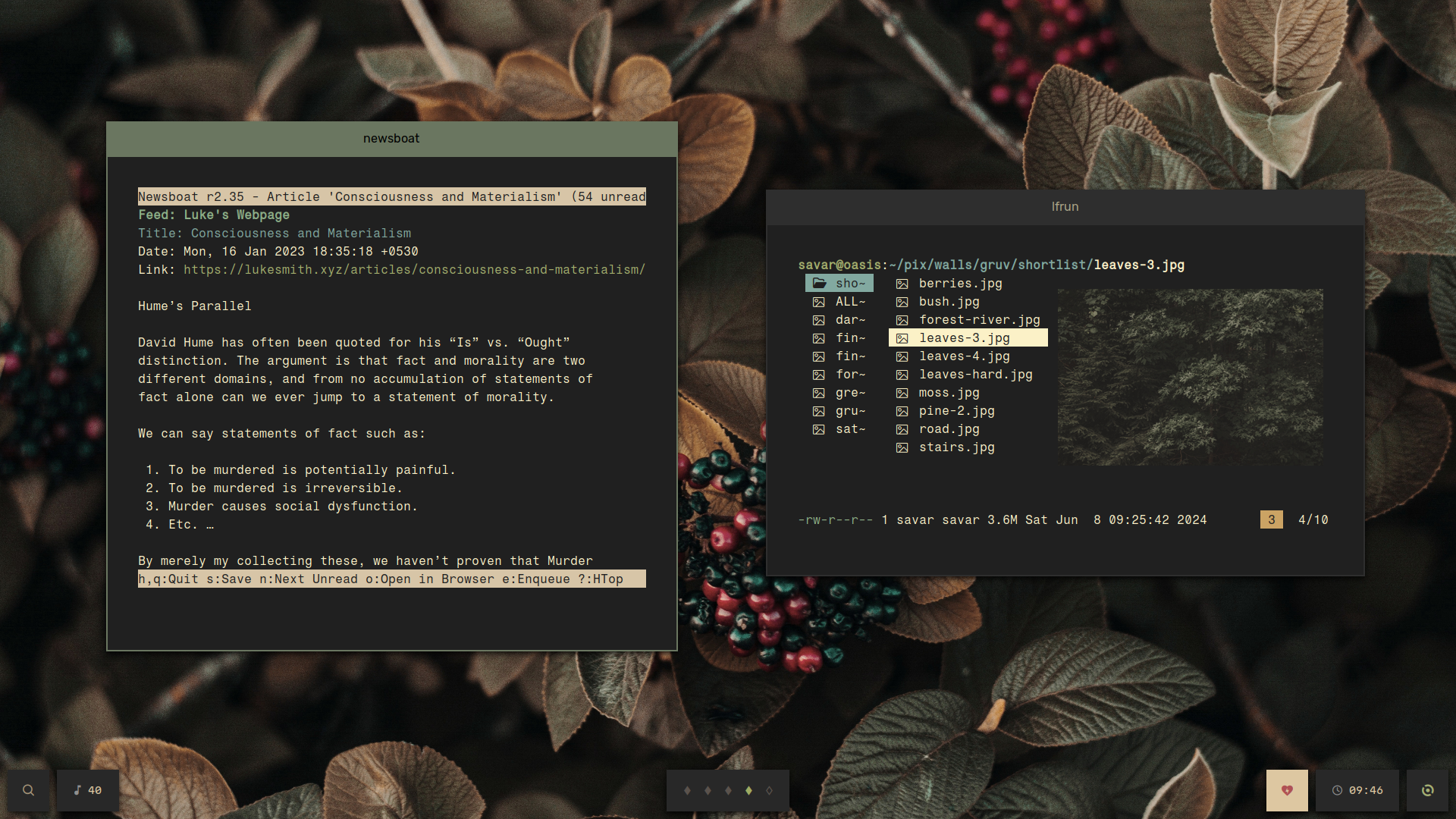Click the leaves-3.jpg image preview

pos(1190,377)
